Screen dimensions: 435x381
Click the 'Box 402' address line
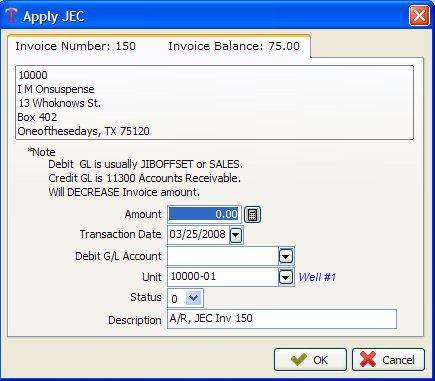click(37, 117)
